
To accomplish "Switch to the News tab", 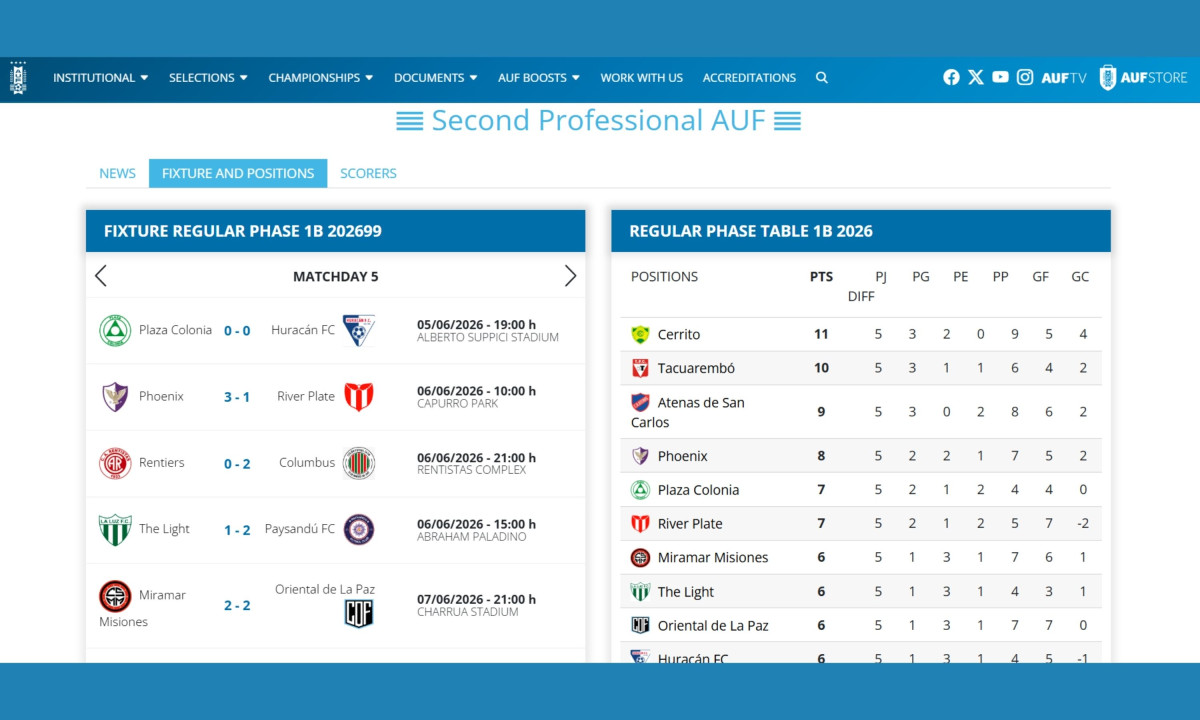I will [x=117, y=173].
